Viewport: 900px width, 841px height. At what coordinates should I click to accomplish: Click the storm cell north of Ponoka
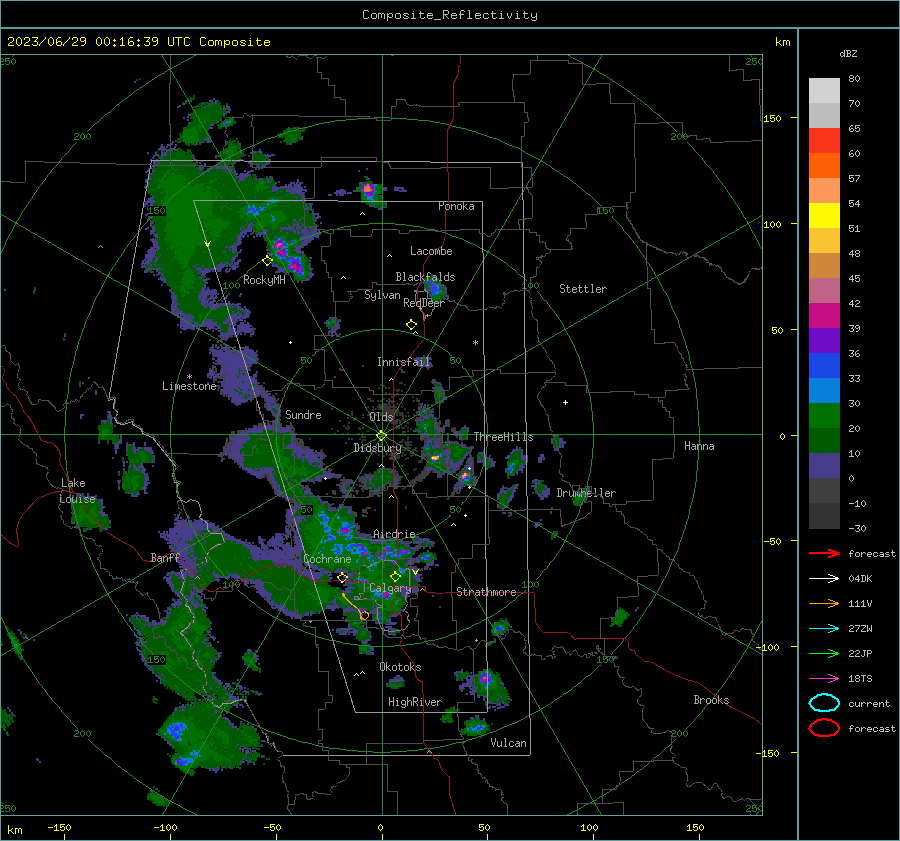pos(369,190)
